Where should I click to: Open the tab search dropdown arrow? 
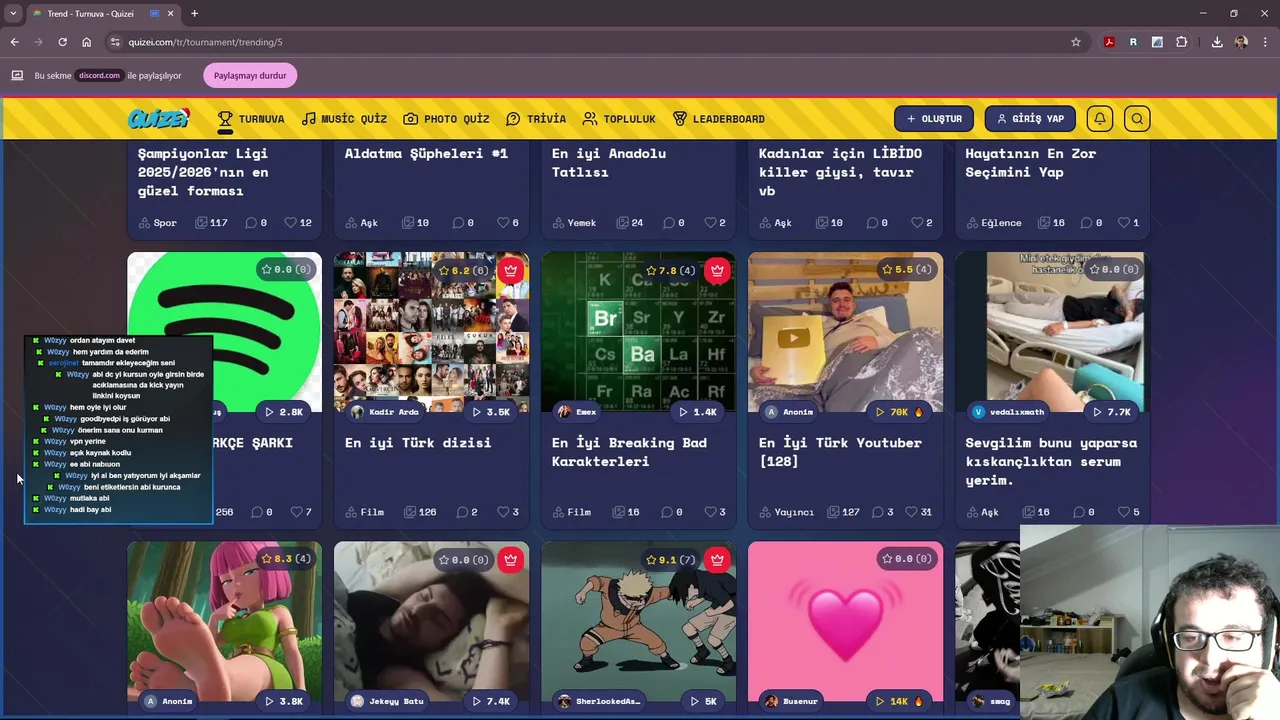[13, 14]
